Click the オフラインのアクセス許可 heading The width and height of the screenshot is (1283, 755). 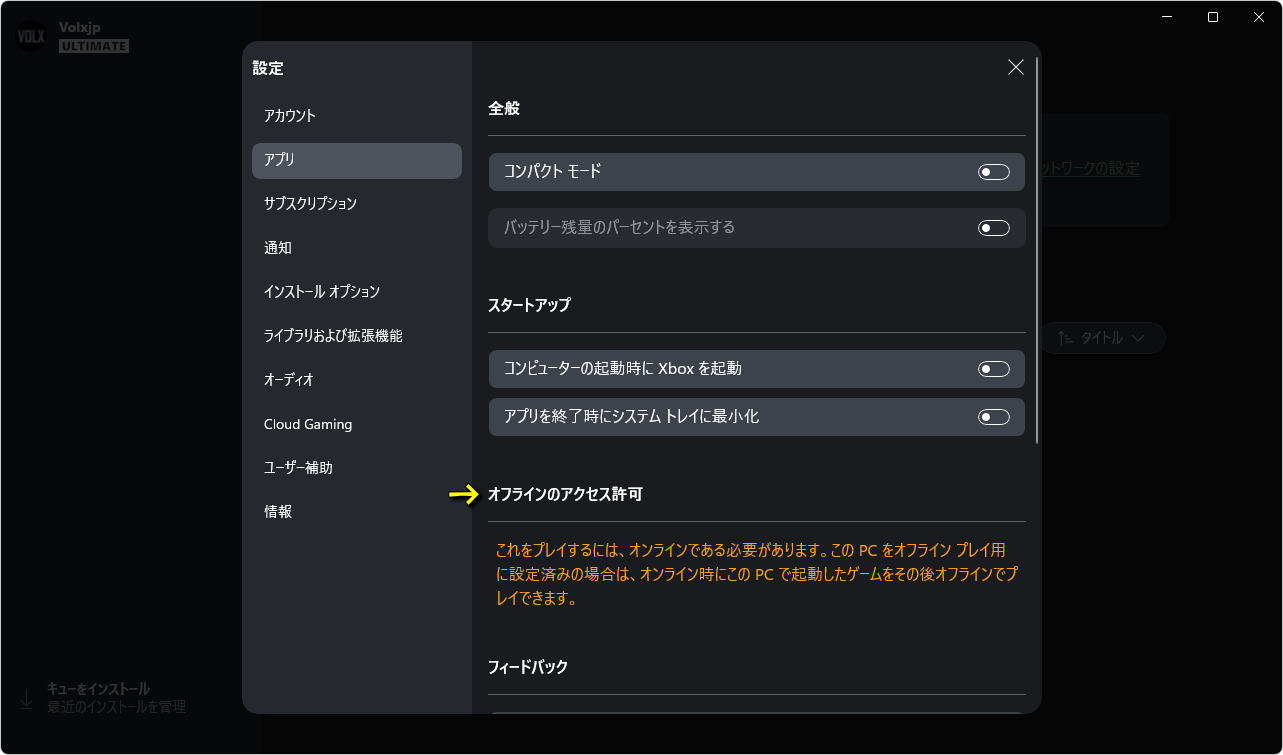click(565, 494)
